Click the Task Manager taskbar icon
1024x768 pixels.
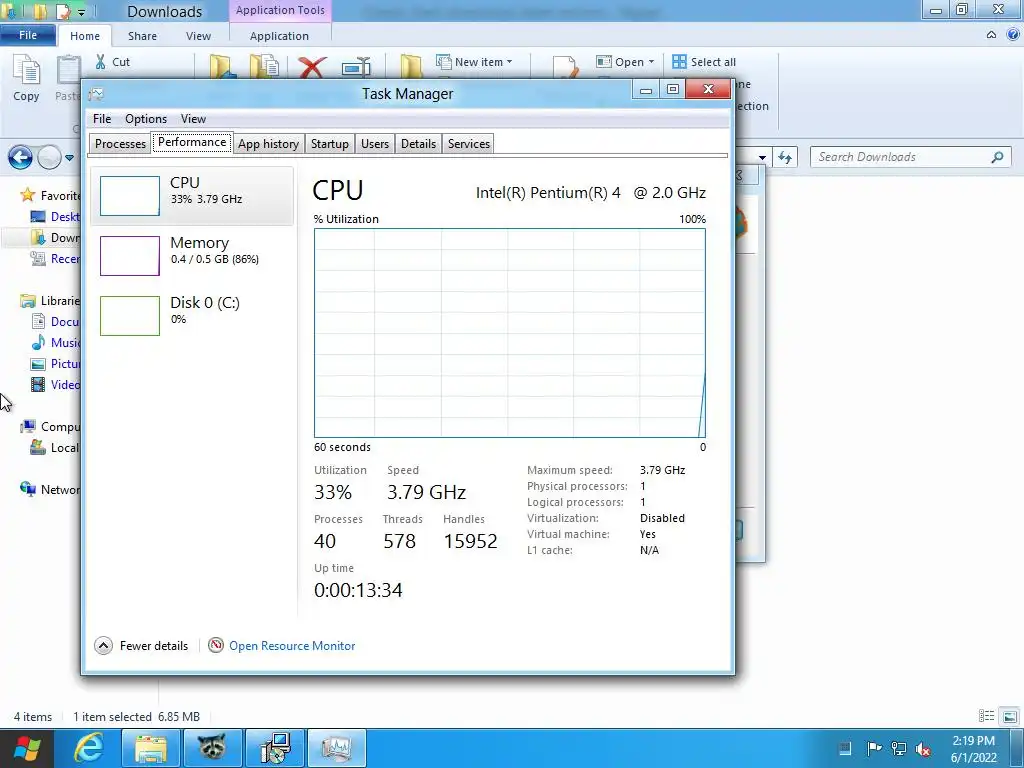[x=336, y=748]
